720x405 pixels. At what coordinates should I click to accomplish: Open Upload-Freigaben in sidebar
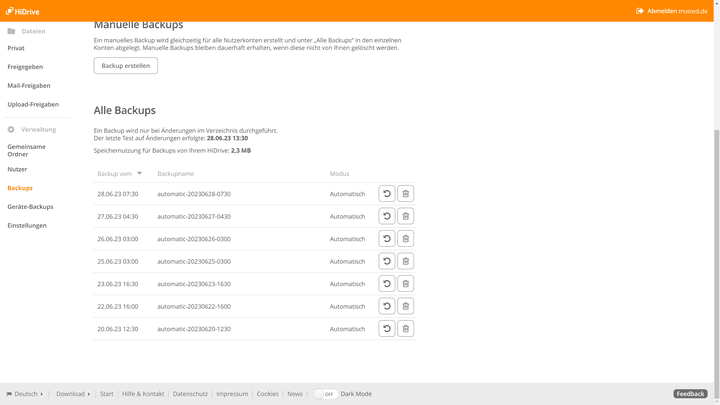(33, 105)
